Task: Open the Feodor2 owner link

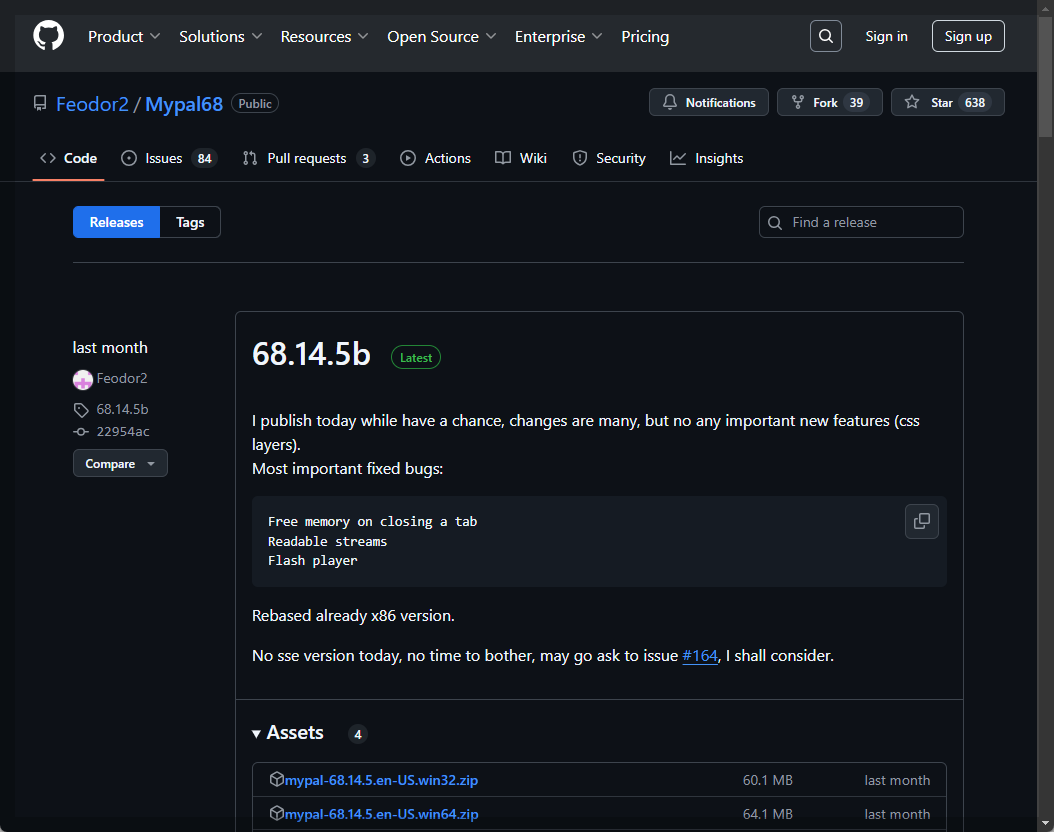Action: point(92,104)
